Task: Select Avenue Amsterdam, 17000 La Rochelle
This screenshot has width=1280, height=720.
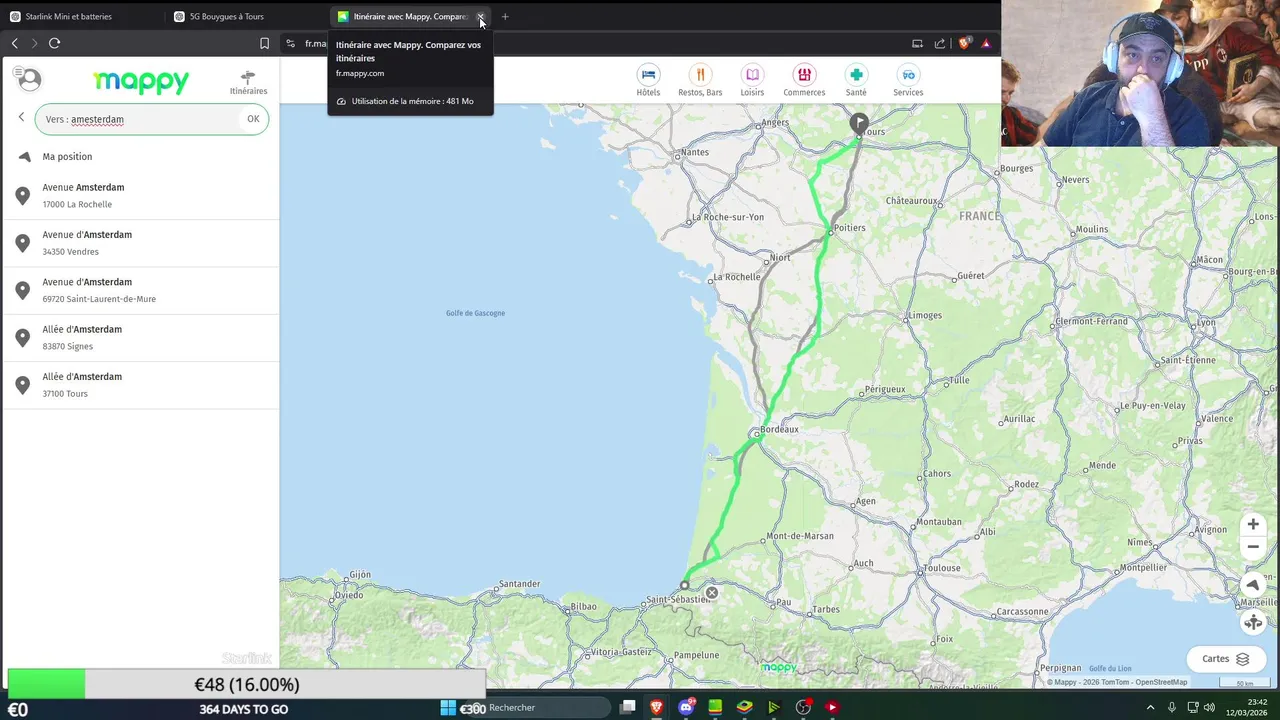Action: click(141, 196)
